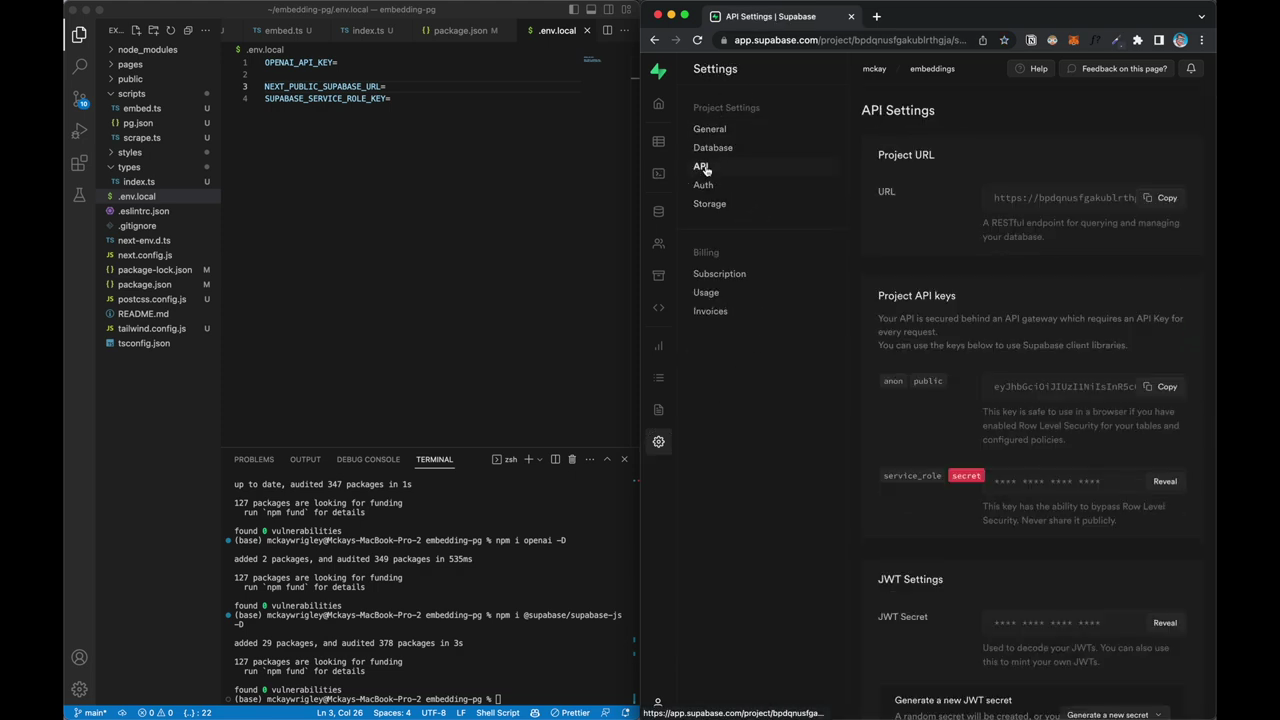Image resolution: width=1280 pixels, height=720 pixels.
Task: Refresh the Explorer file tree
Action: [170, 30]
